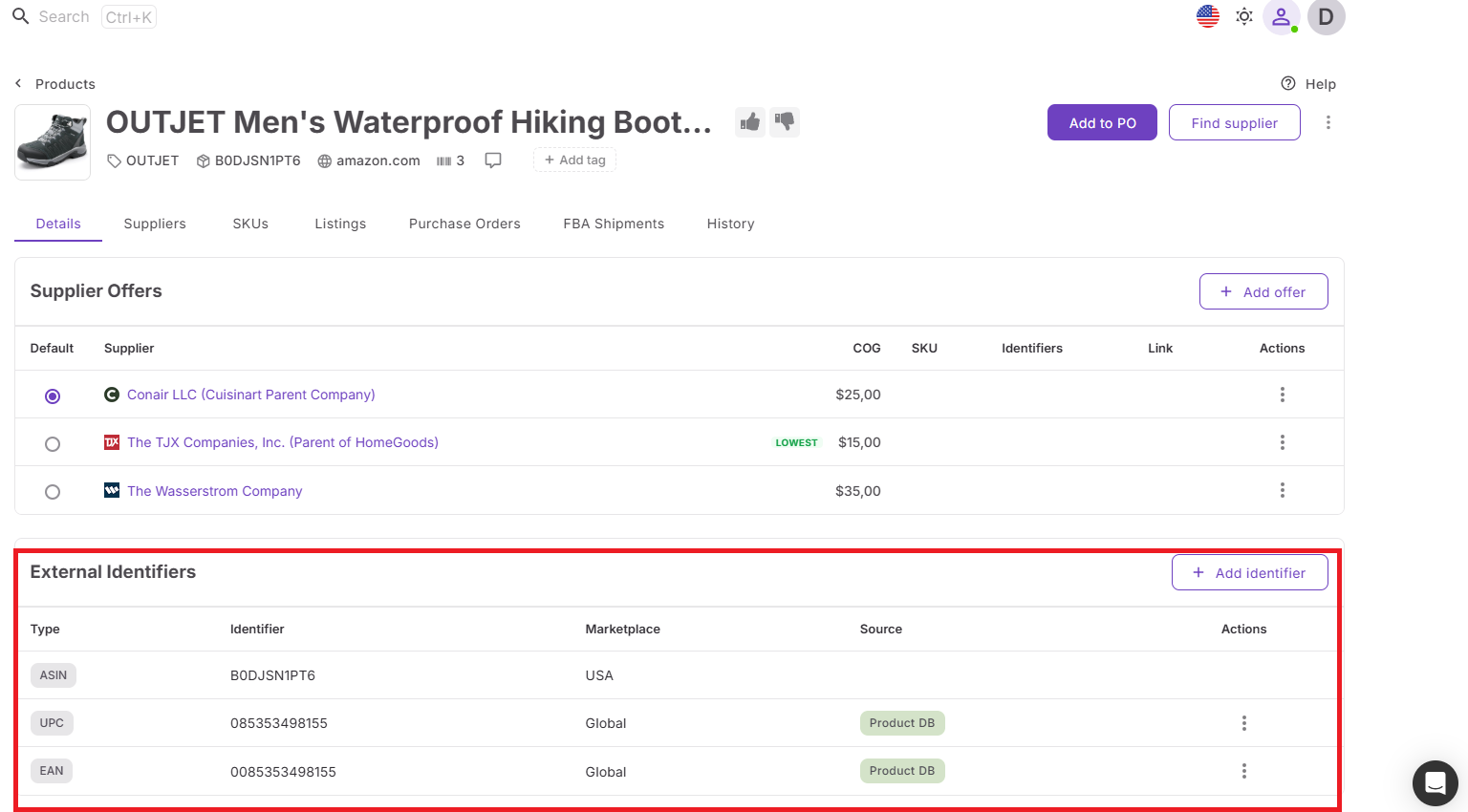Screen dimensions: 1468x812
Task: Open product header three-dot menu
Action: 1328,122
